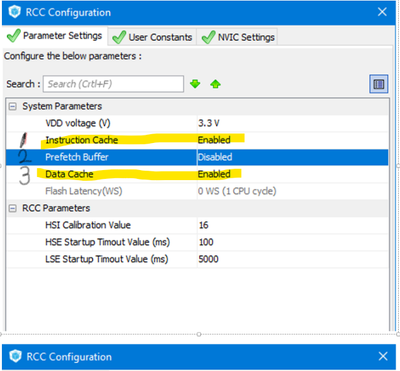Click the 0 WS (1 CPU cycle) value
Image resolution: width=400 pixels, height=371 pixels.
coord(237,191)
